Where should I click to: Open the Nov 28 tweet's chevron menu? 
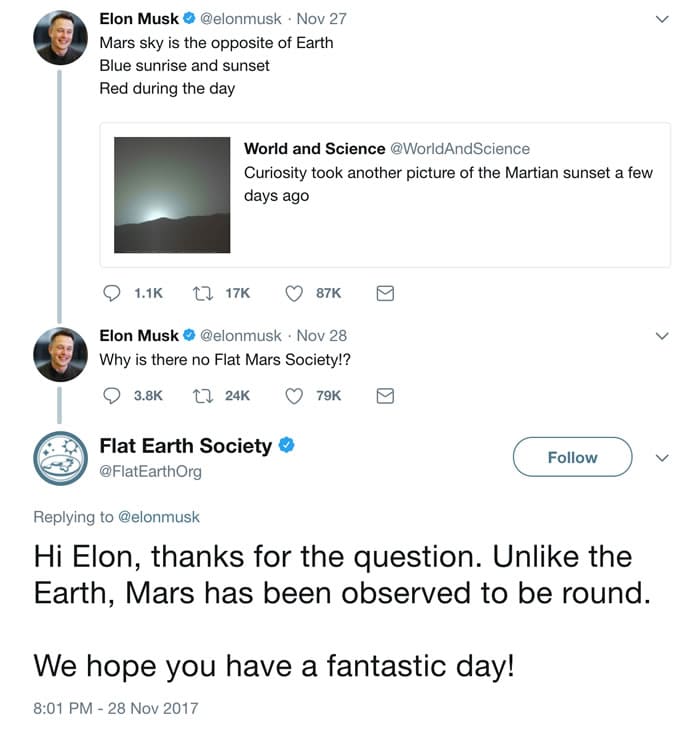660,336
